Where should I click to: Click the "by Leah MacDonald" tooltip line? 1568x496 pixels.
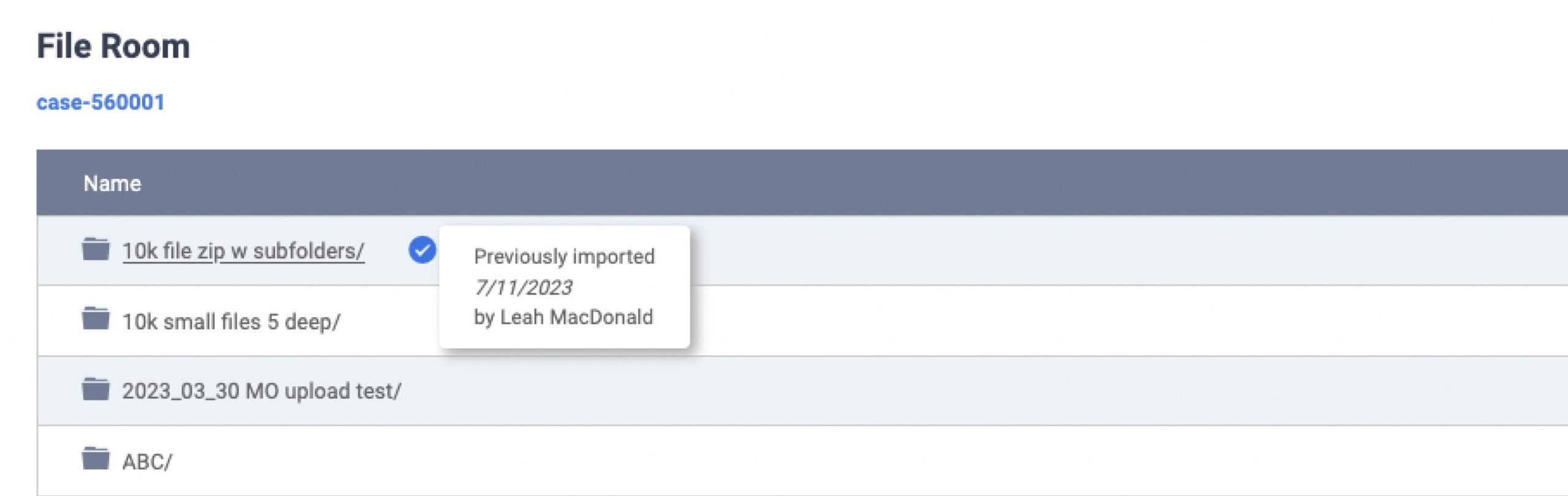pyautogui.click(x=563, y=317)
